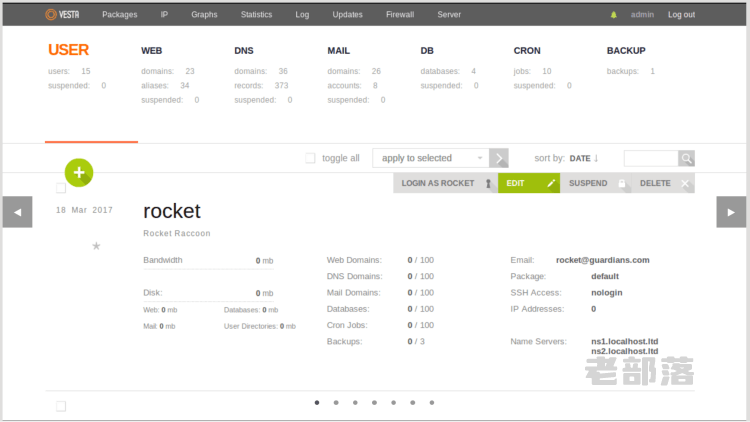Go to previous slide arrow
The height and width of the screenshot is (422, 750).
click(x=18, y=211)
